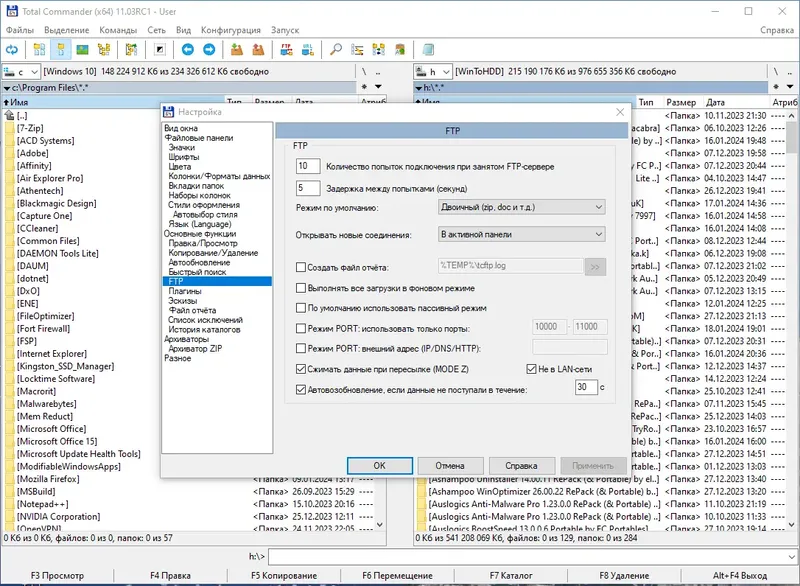Screen dimensions: 800x586
Task: Click the left panel favorites asterisk button
Action: pos(364,87)
